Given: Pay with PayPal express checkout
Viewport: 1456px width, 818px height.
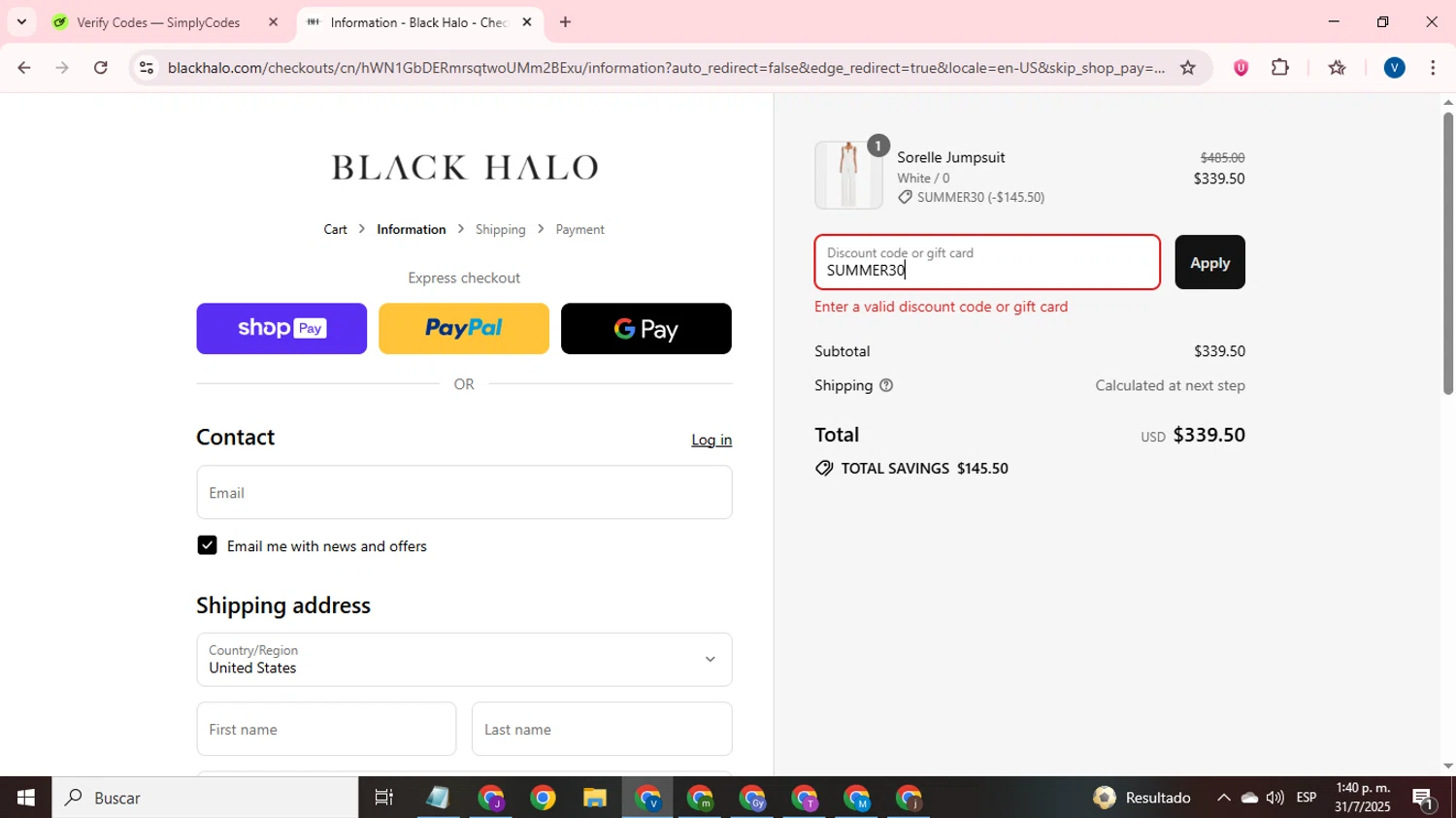Looking at the screenshot, I should pos(464,329).
